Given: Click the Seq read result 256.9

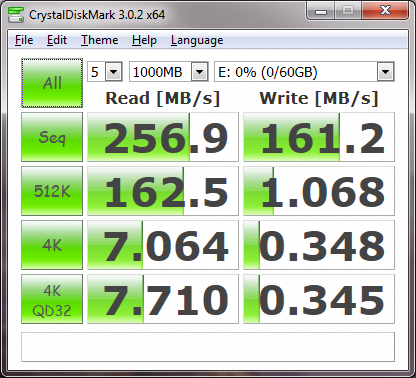Looking at the screenshot, I should click(163, 137).
